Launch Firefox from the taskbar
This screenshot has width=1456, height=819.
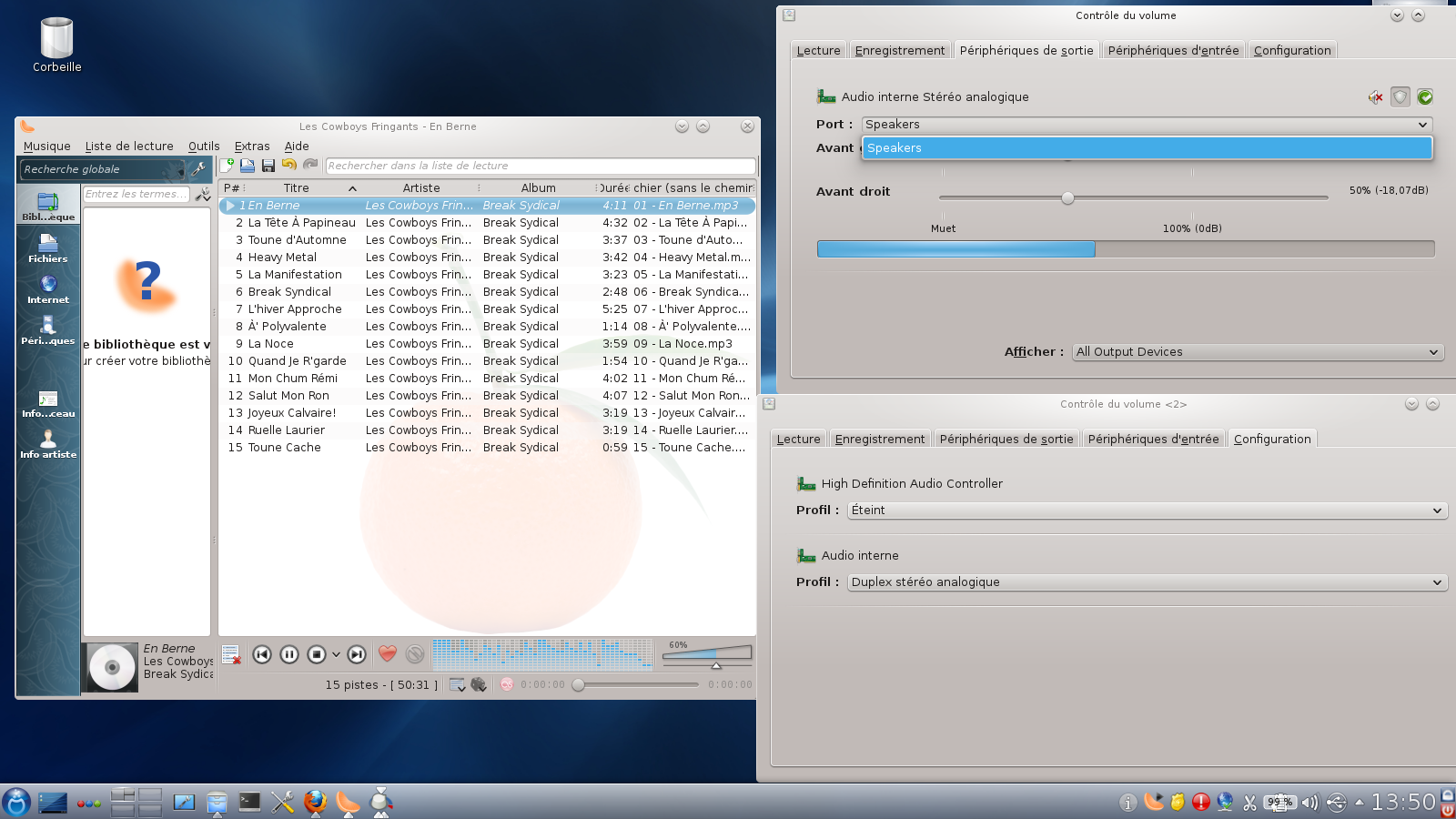point(315,803)
